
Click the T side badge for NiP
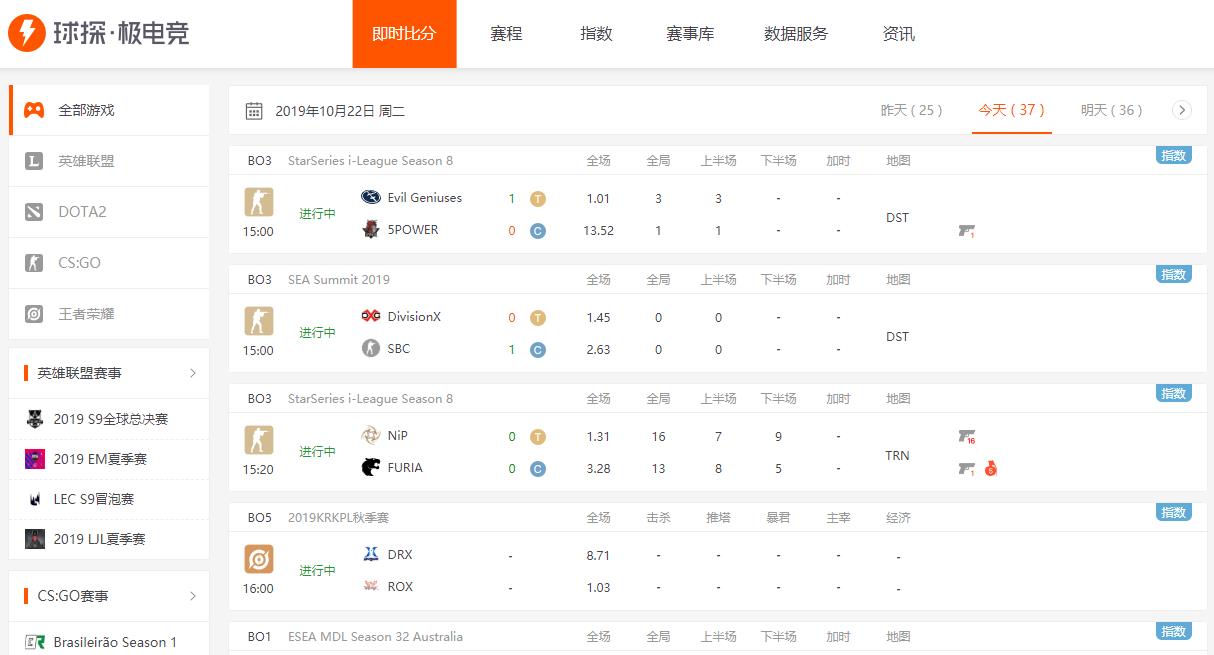tap(538, 437)
